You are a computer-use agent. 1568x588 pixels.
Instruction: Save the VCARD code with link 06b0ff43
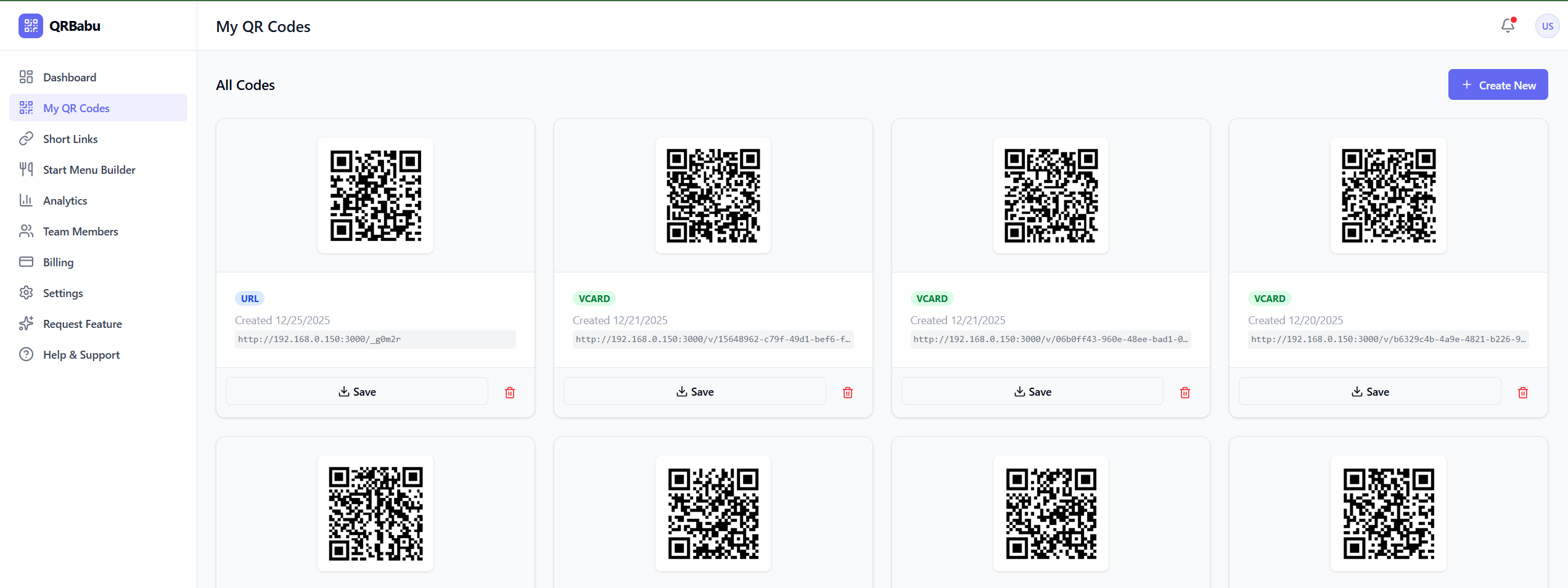pyautogui.click(x=1032, y=391)
